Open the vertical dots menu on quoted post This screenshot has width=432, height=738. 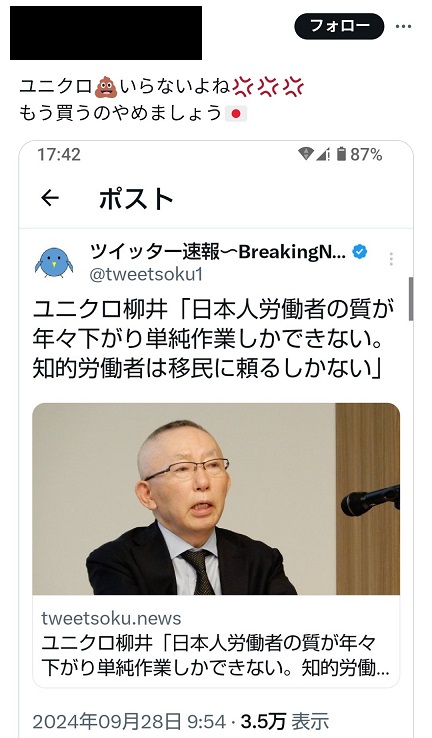tap(391, 259)
